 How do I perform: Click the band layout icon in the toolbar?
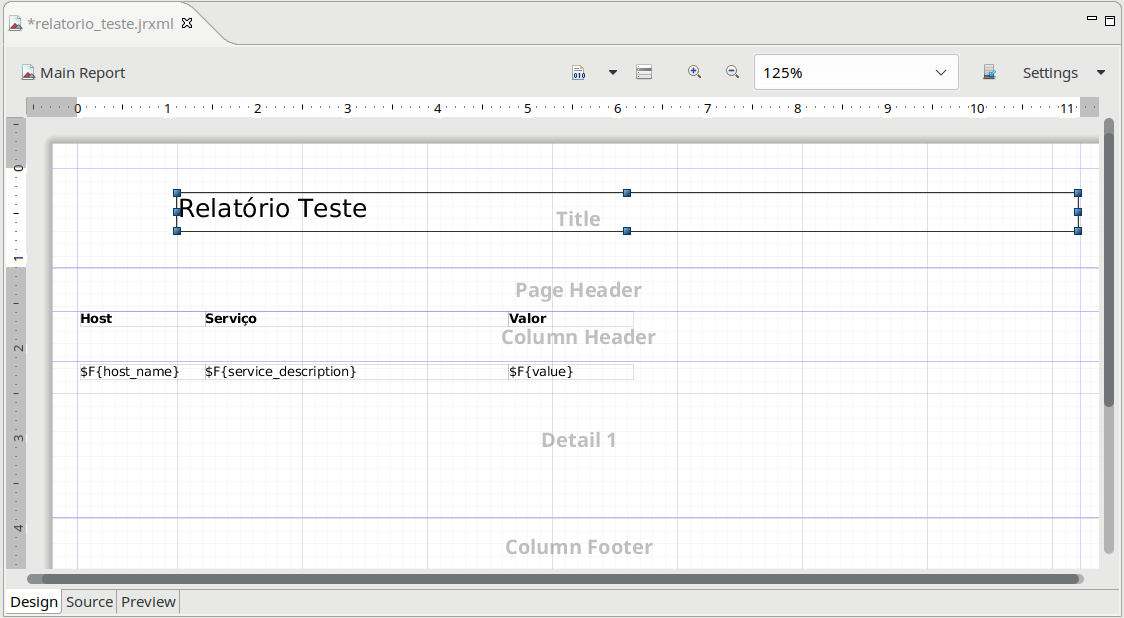coord(644,73)
